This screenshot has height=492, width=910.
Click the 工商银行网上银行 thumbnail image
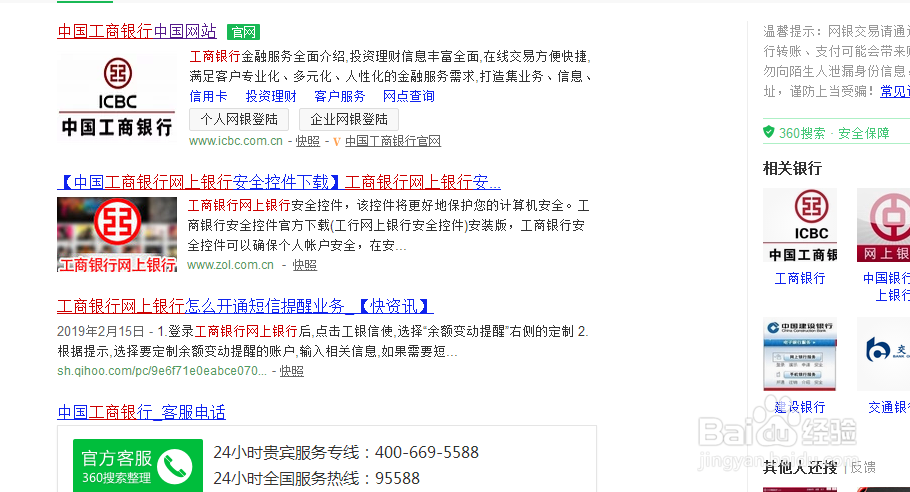[x=117, y=234]
